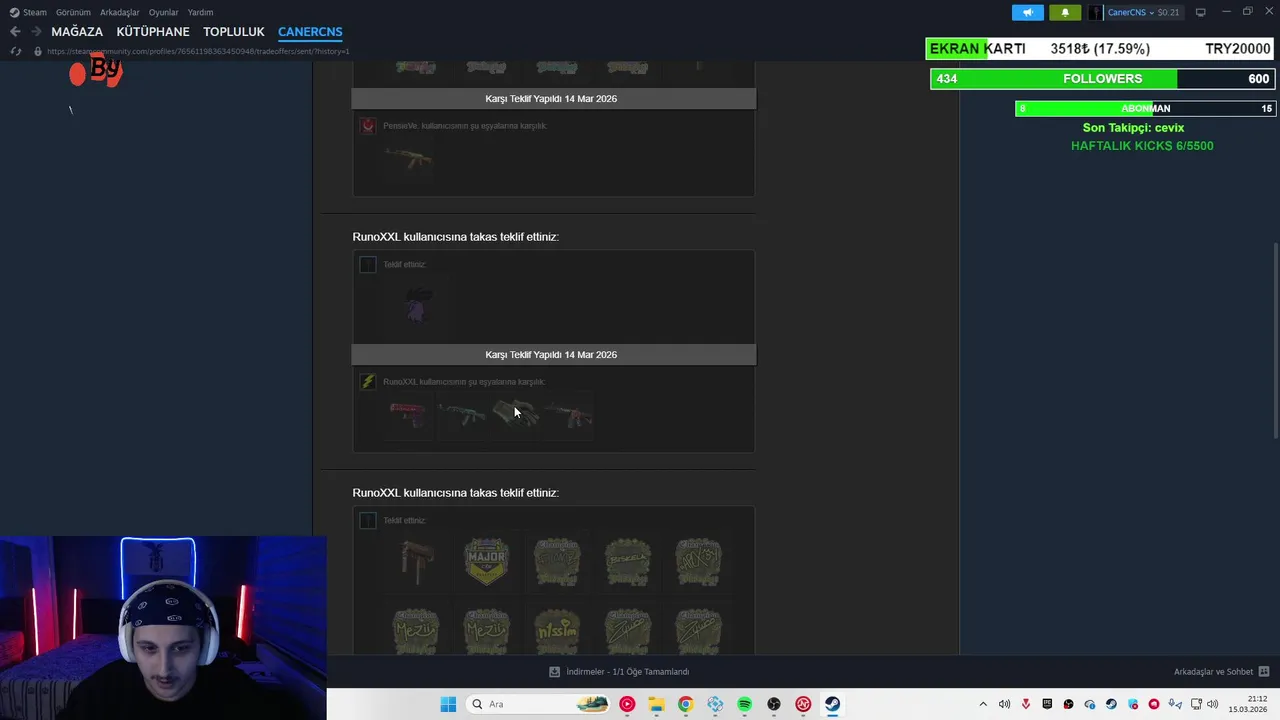
Task: Click the EKRAN KARTI goal bar
Action: click(x=1100, y=49)
